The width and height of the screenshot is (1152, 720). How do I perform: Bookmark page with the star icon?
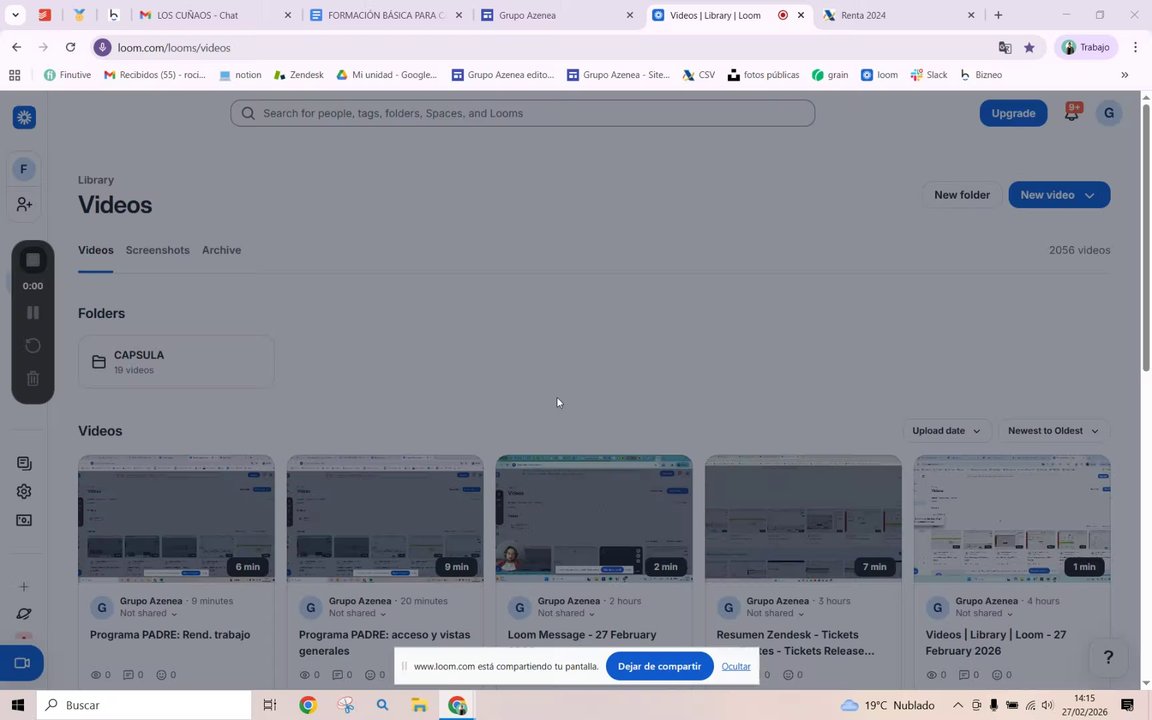coord(1029,47)
